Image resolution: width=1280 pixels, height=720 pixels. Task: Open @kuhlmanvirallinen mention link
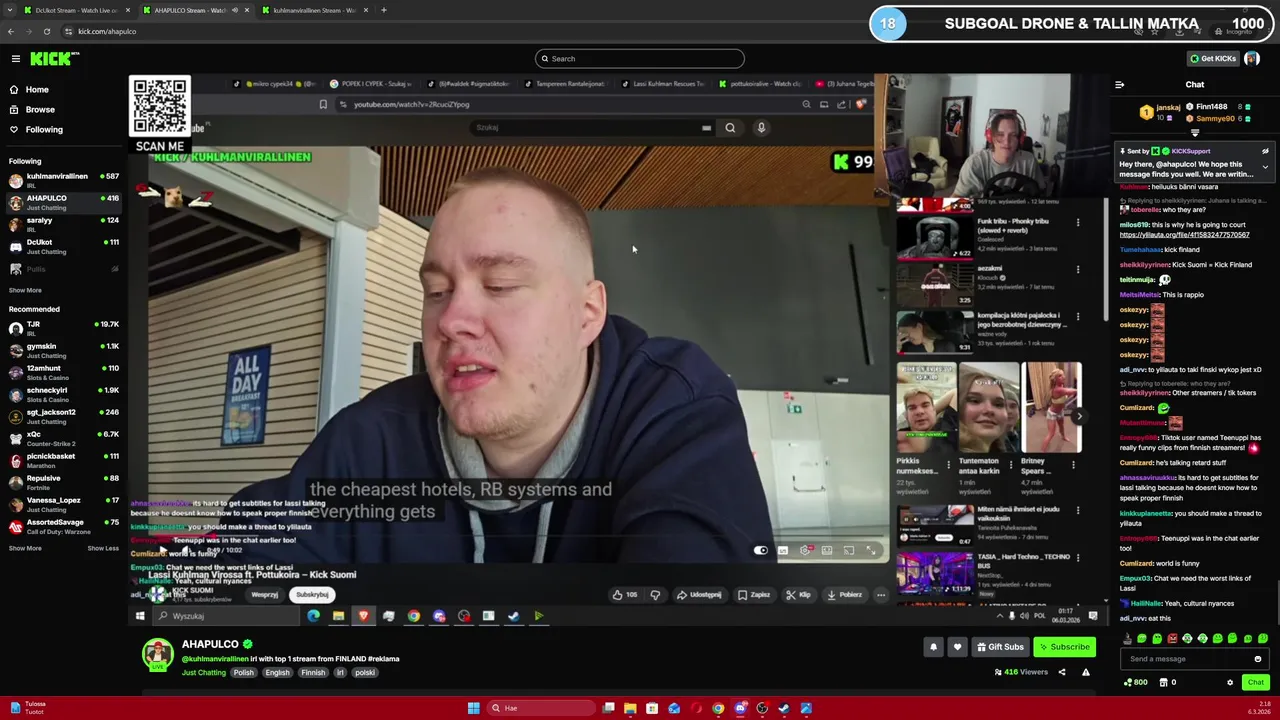pyautogui.click(x=215, y=659)
